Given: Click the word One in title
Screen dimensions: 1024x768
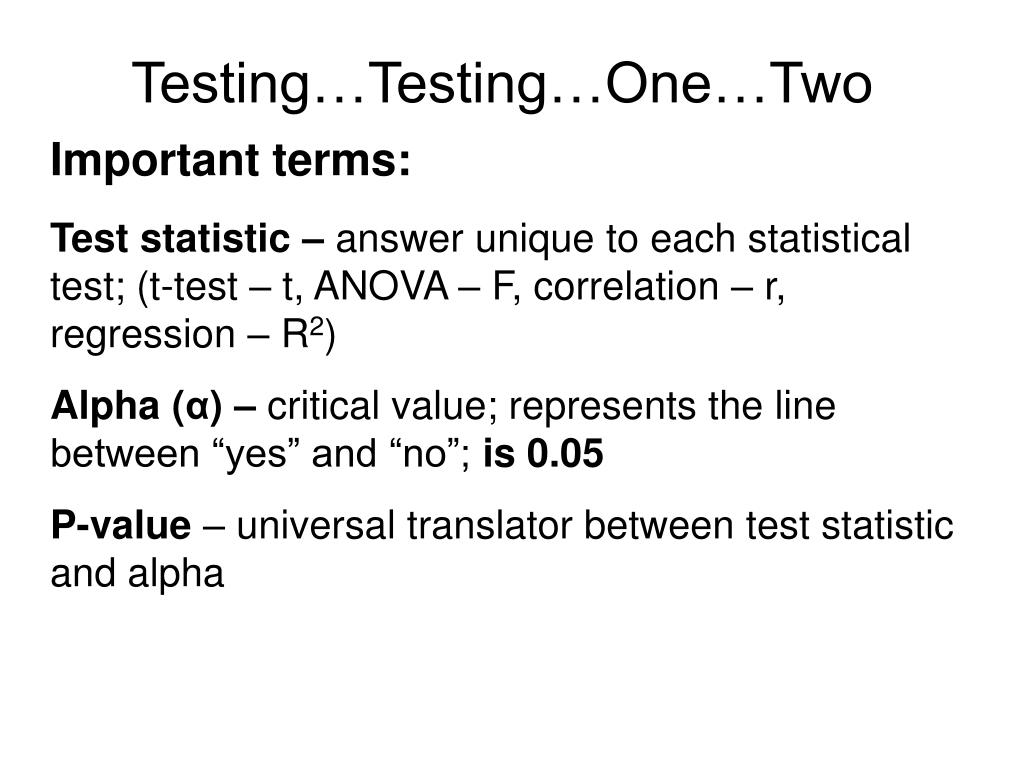Looking at the screenshot, I should click(x=658, y=84).
